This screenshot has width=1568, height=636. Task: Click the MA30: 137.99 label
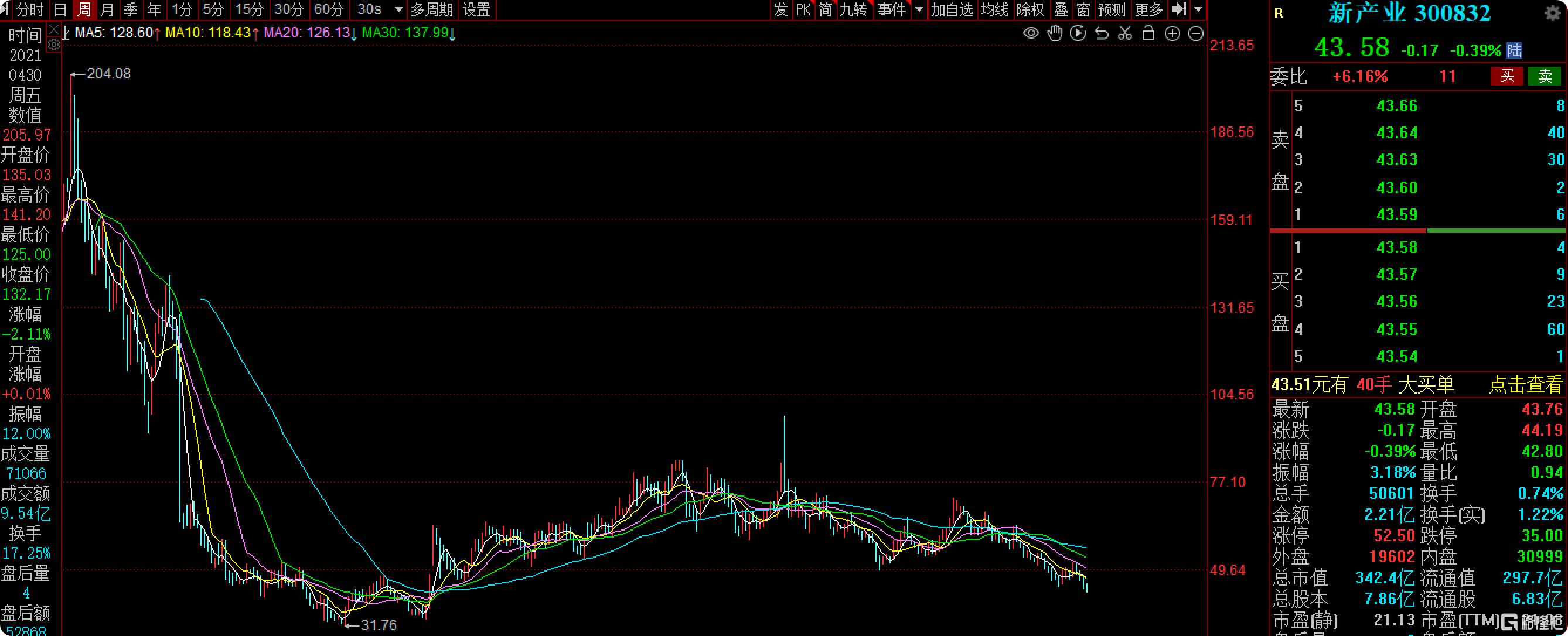pos(405,33)
